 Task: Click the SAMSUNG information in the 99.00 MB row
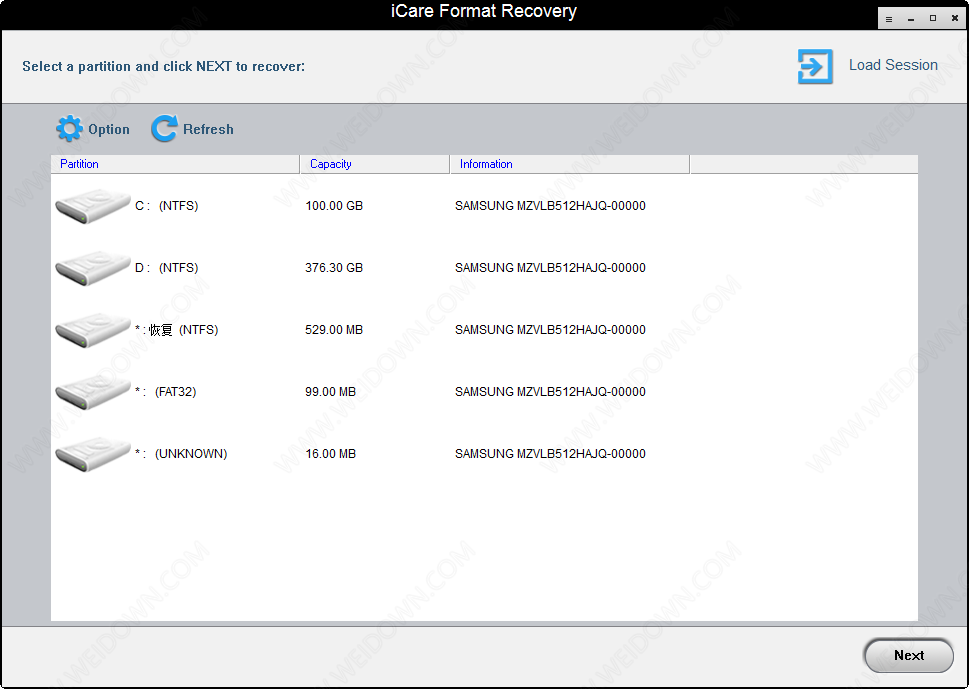click(x=550, y=392)
